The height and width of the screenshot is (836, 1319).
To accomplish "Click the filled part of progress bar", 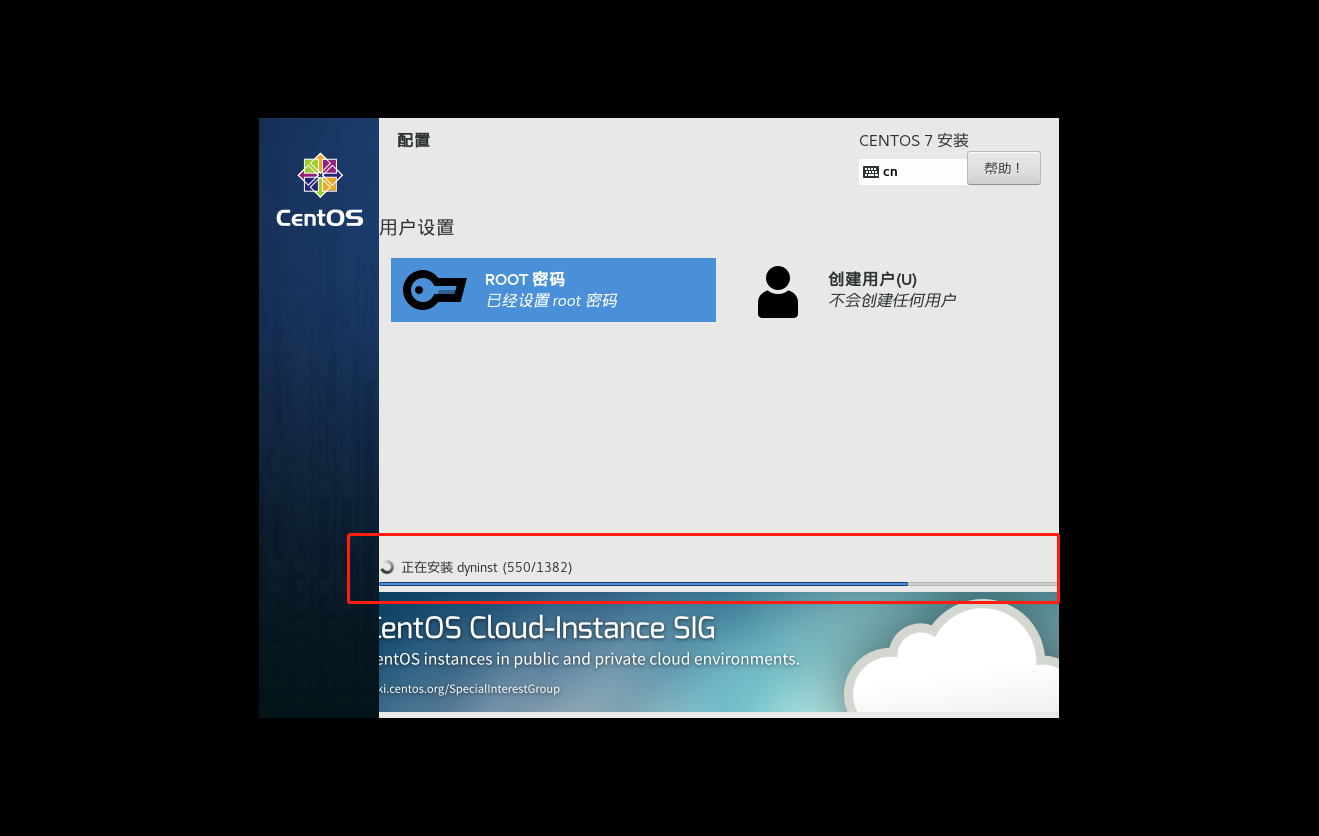I will pos(640,584).
